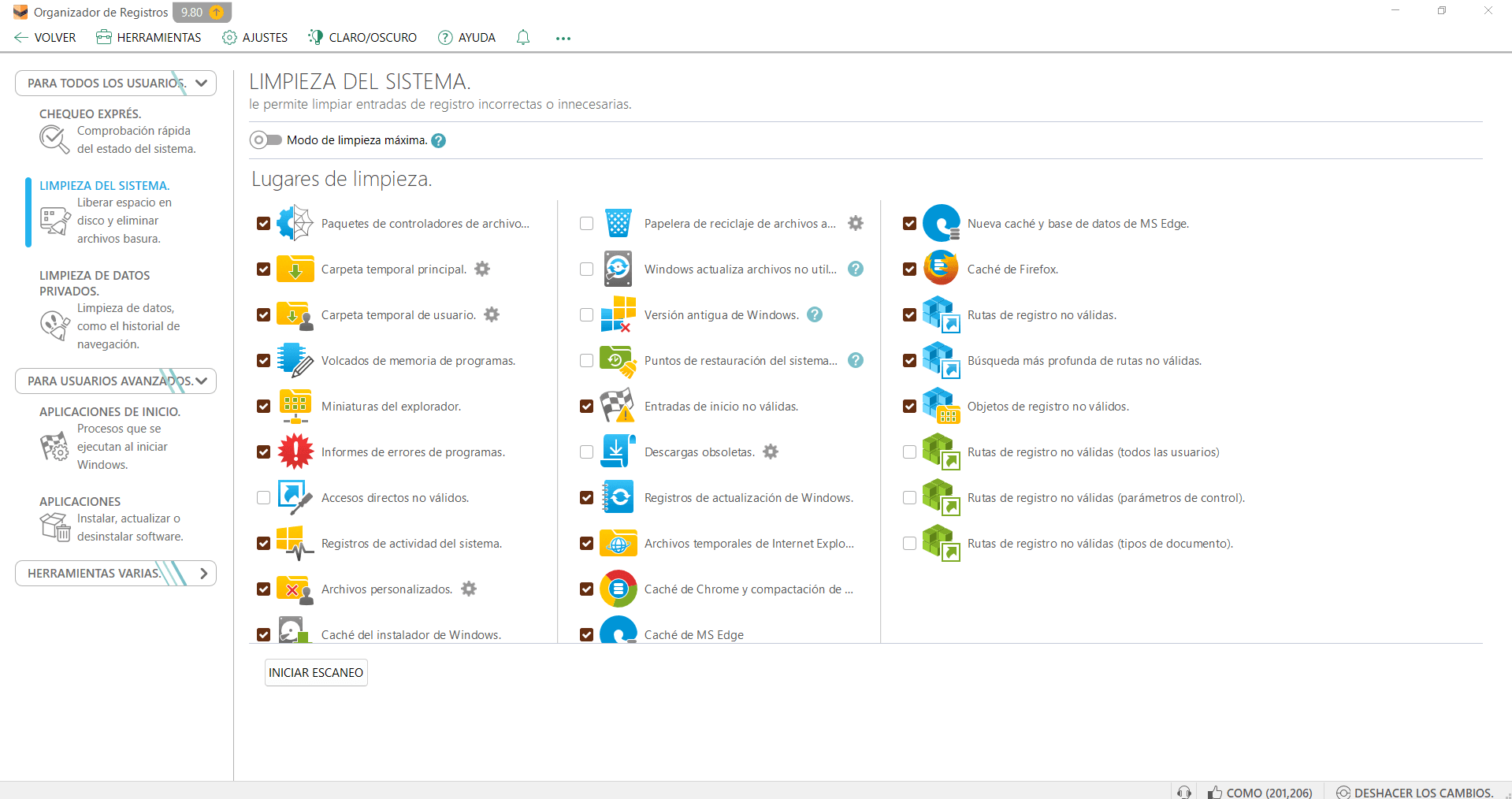Check Descargas obsoletas checkbox
The image size is (1512, 799).
click(x=586, y=452)
